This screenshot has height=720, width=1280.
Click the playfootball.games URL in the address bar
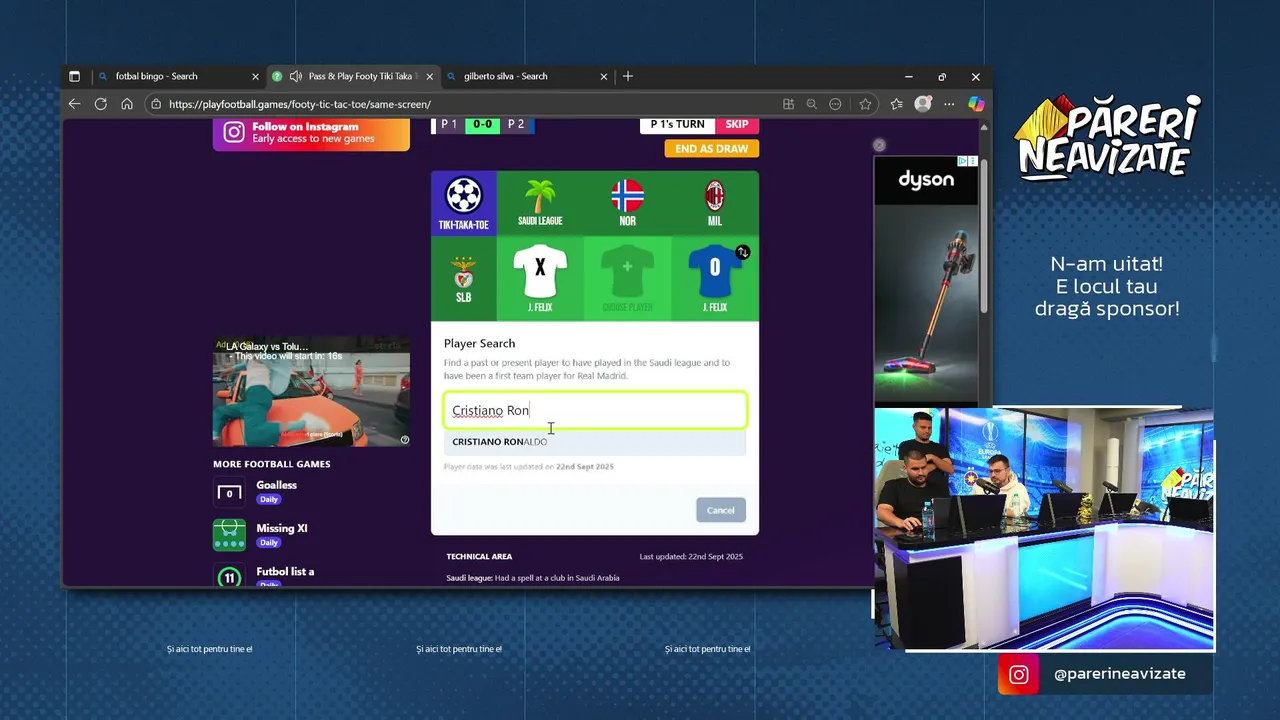coord(300,104)
